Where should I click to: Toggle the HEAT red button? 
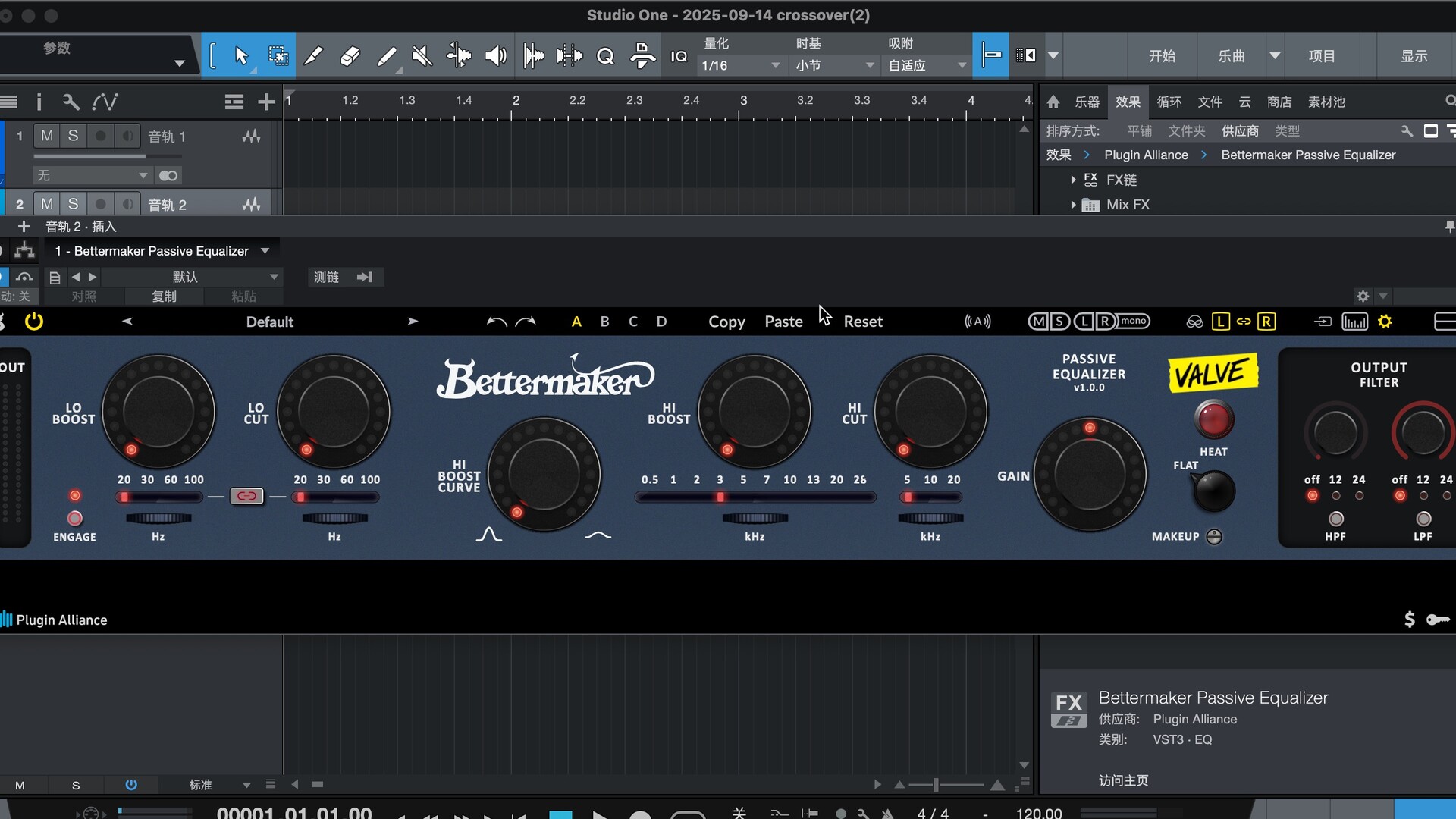[1213, 419]
